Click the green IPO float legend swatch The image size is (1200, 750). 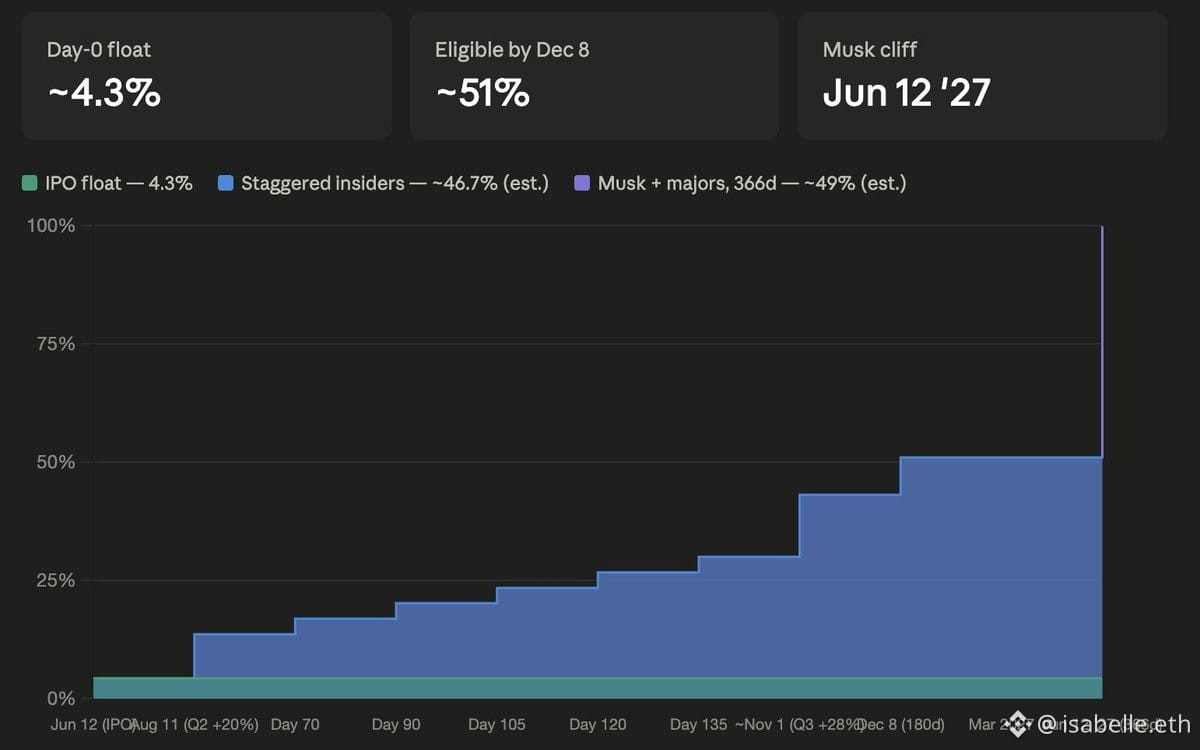pos(30,184)
